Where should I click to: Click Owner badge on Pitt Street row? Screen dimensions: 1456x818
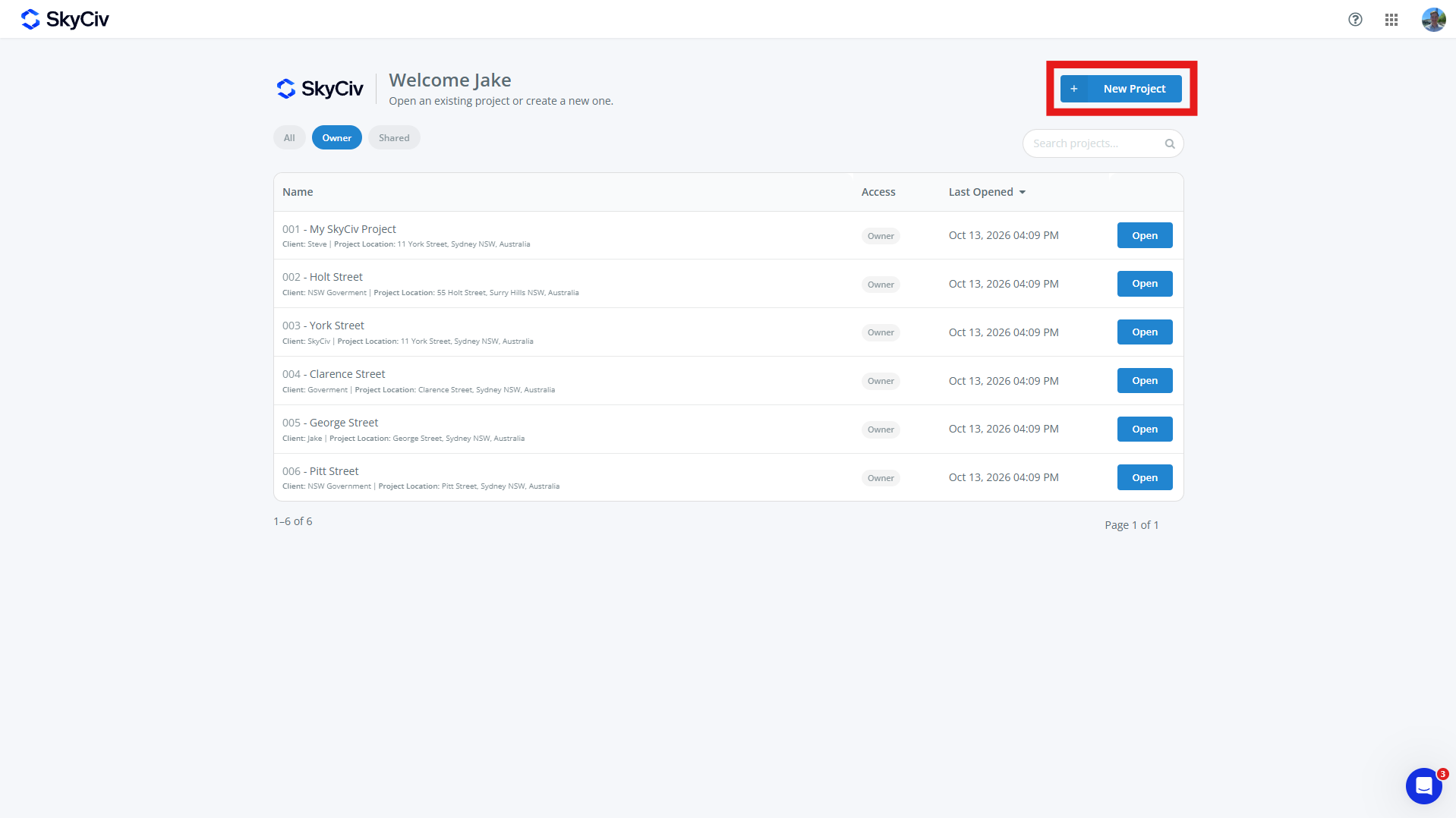[x=881, y=478]
